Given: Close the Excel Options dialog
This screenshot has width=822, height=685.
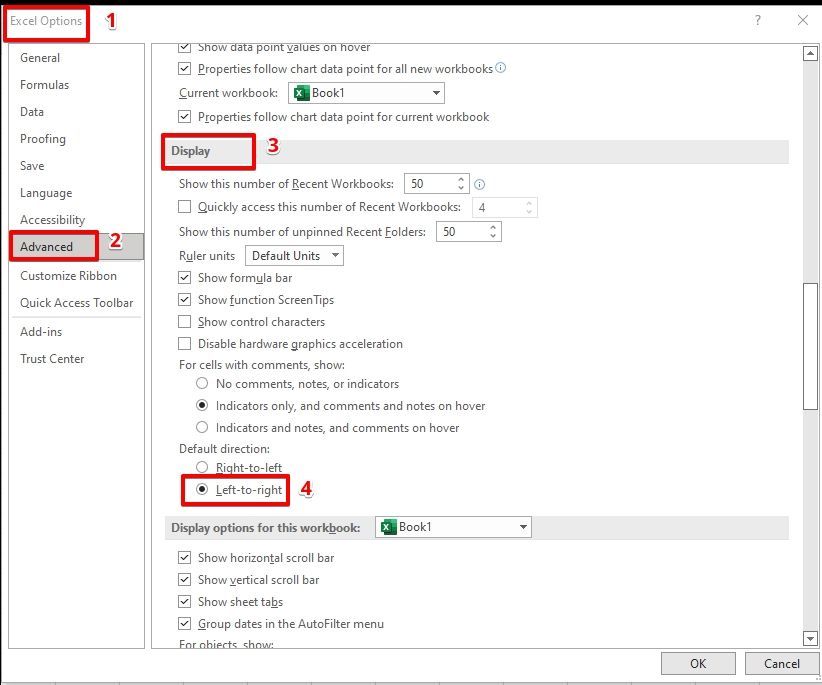Looking at the screenshot, I should click(803, 20).
